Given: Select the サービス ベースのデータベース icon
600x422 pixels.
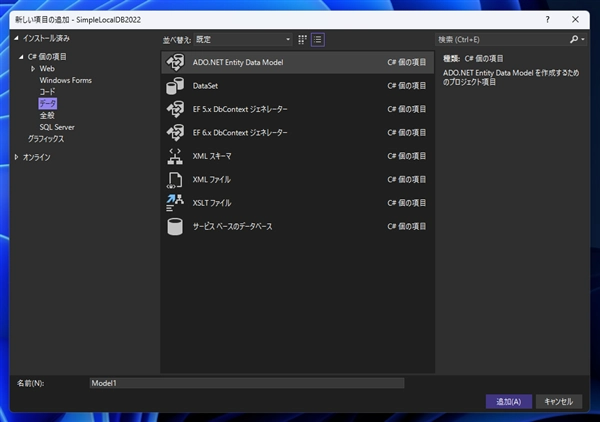Looking at the screenshot, I should point(175,226).
